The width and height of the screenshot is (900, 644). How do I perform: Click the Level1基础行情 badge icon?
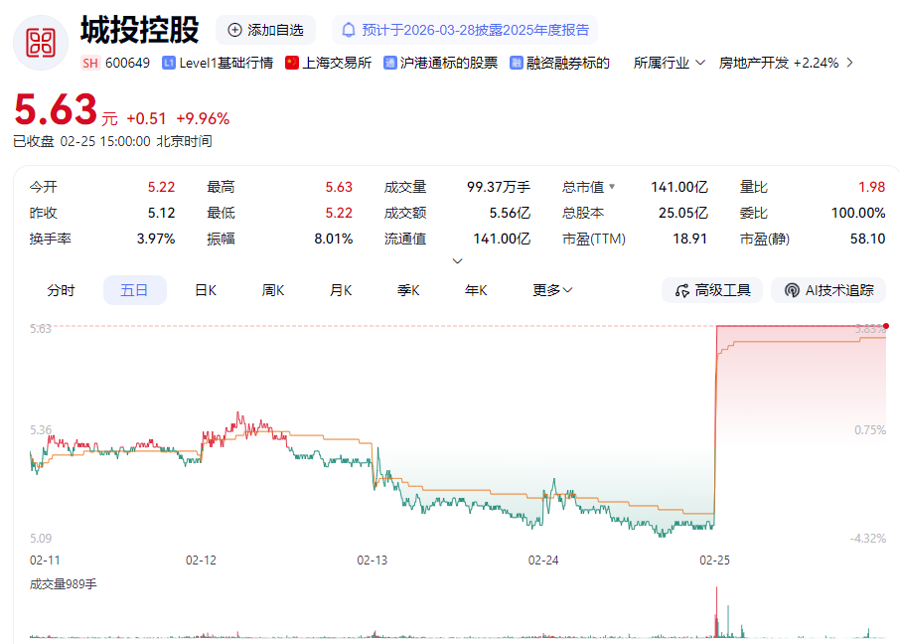(169, 63)
